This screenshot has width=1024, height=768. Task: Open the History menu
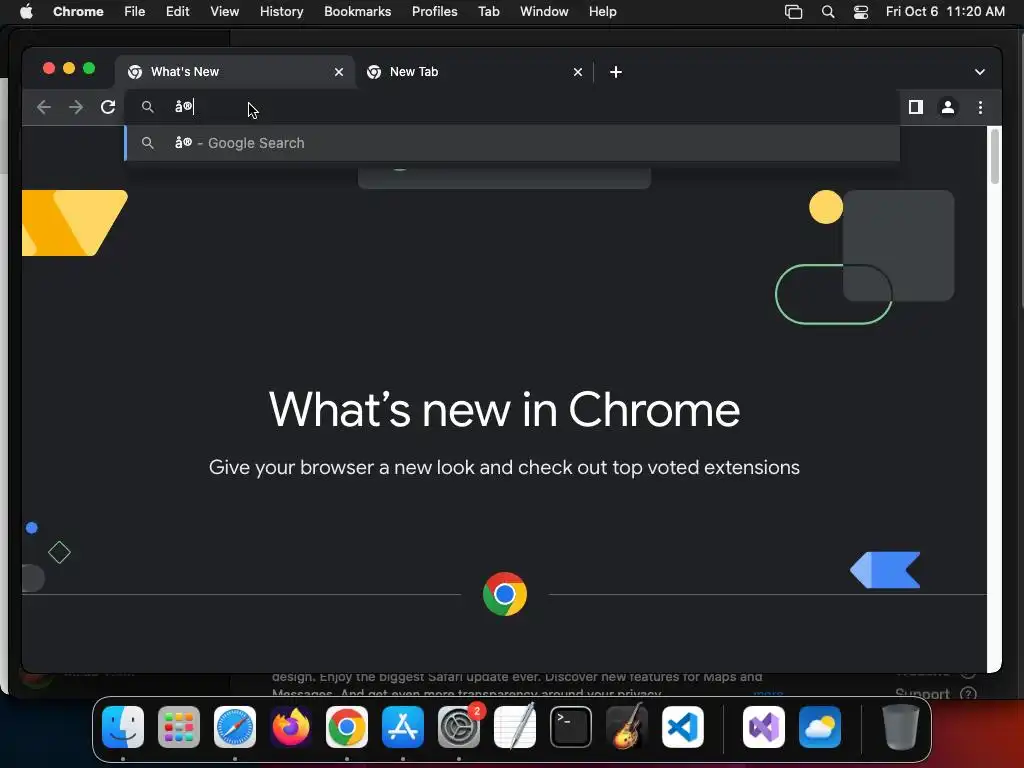pyautogui.click(x=281, y=11)
